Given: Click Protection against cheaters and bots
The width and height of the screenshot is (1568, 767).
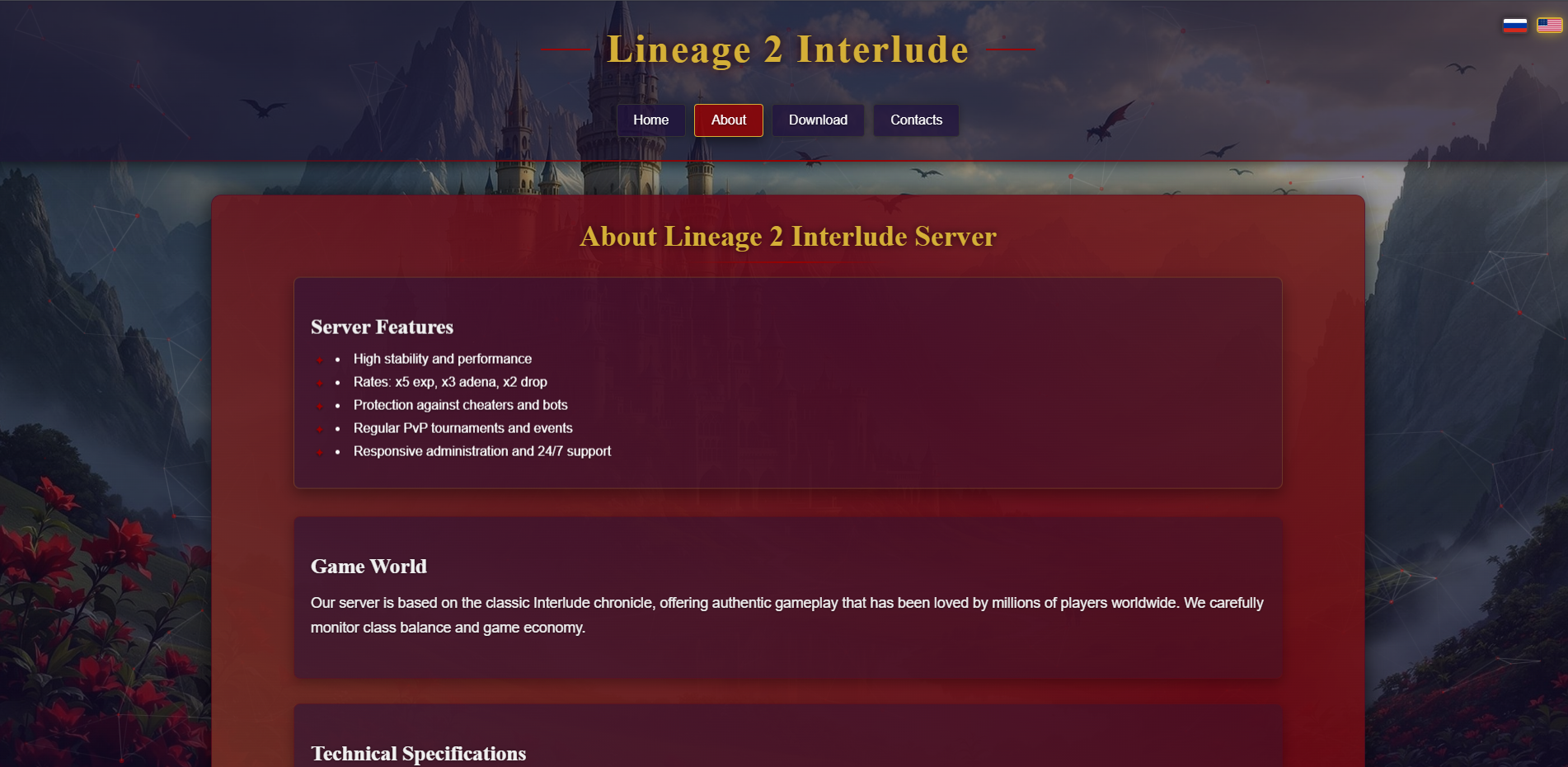Looking at the screenshot, I should 461,405.
